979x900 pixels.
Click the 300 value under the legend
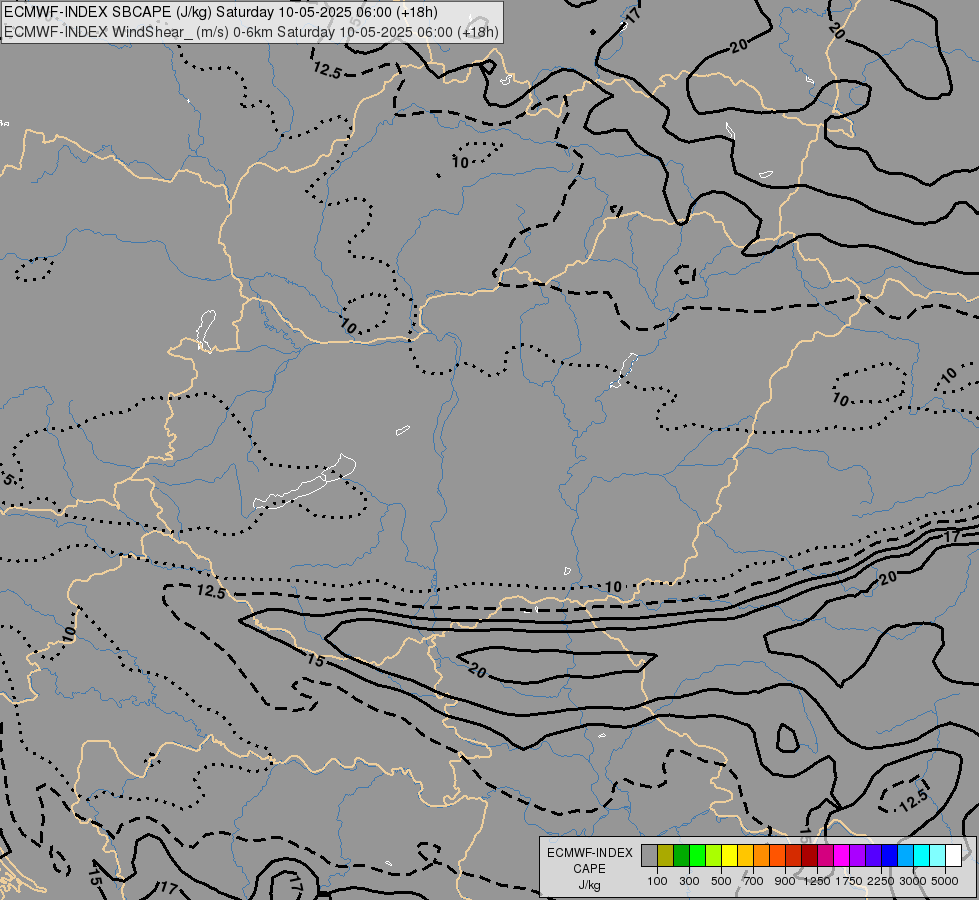[689, 881]
